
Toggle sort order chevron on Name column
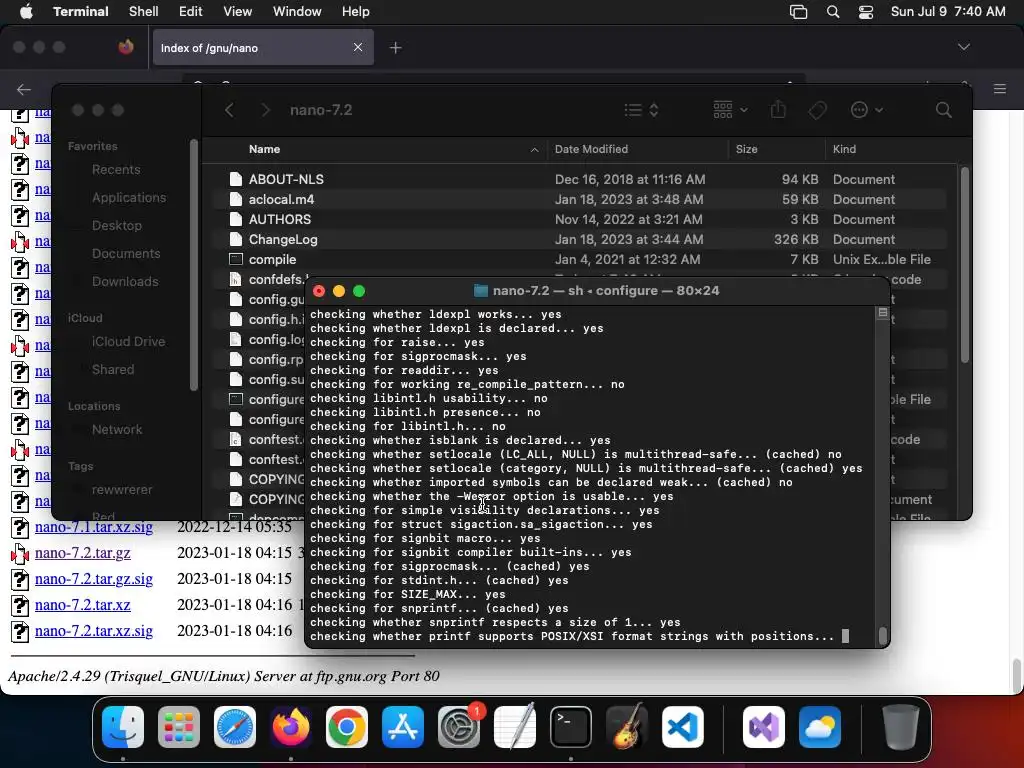534,150
